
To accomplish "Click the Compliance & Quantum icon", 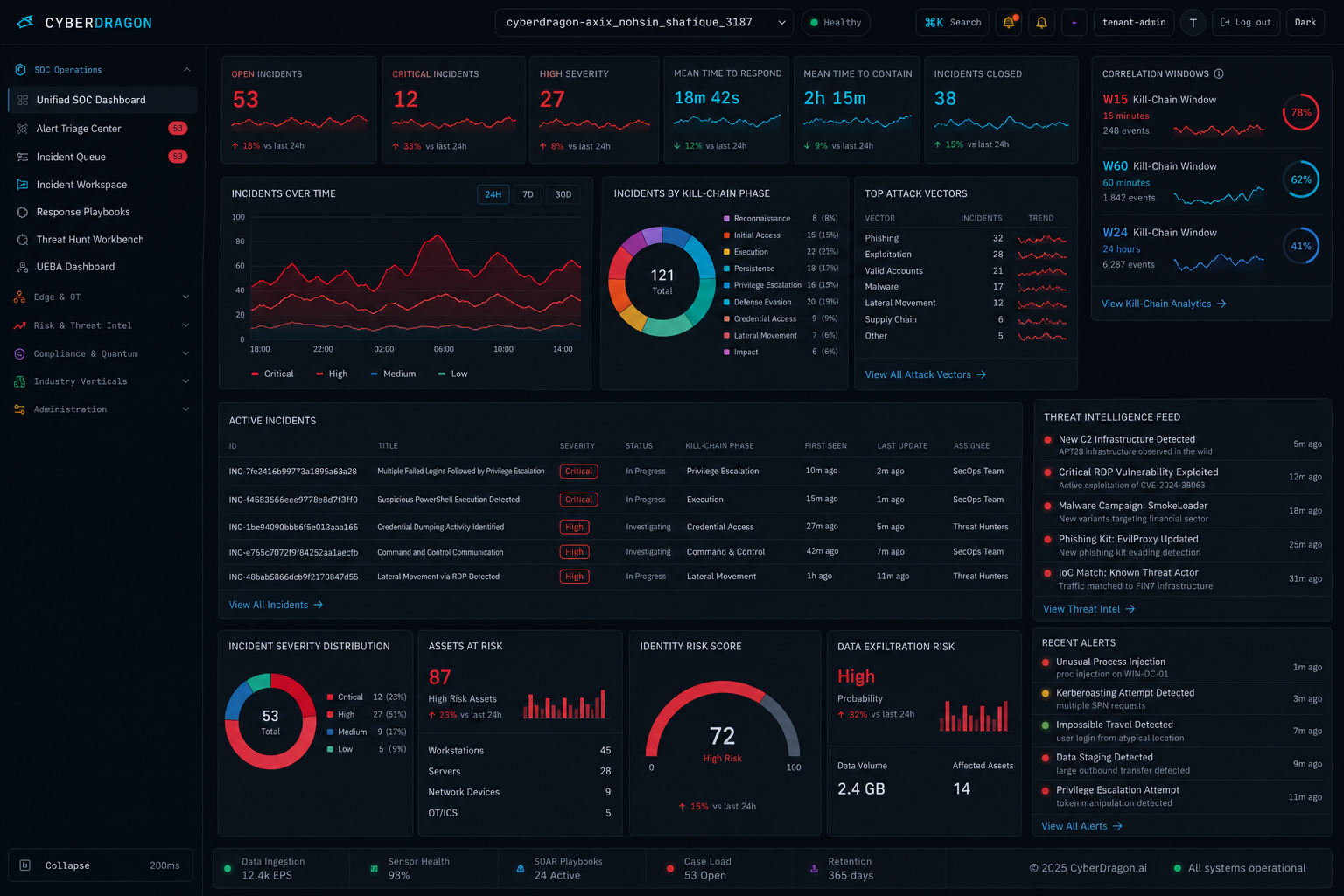I will [19, 353].
